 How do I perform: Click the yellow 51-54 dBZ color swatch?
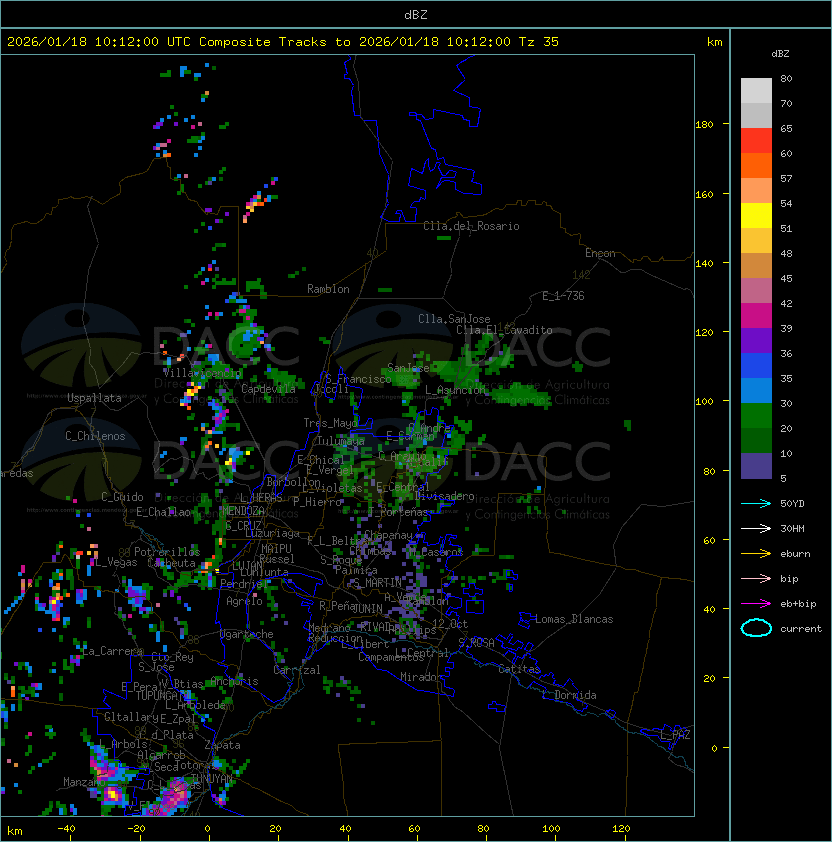click(756, 216)
